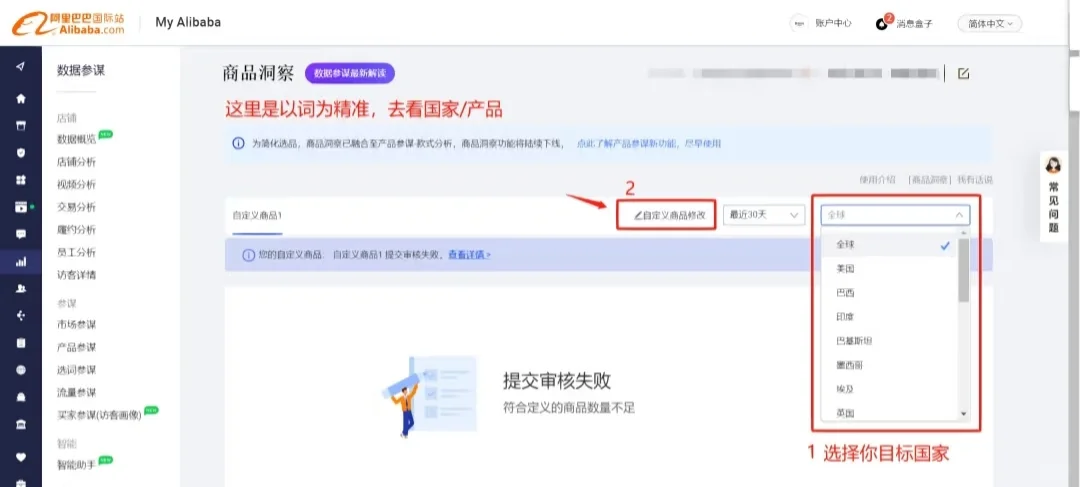Viewport: 1080px width, 487px height.
Task: Click the edit icon at the top right of 商品洞察
Action: click(964, 73)
